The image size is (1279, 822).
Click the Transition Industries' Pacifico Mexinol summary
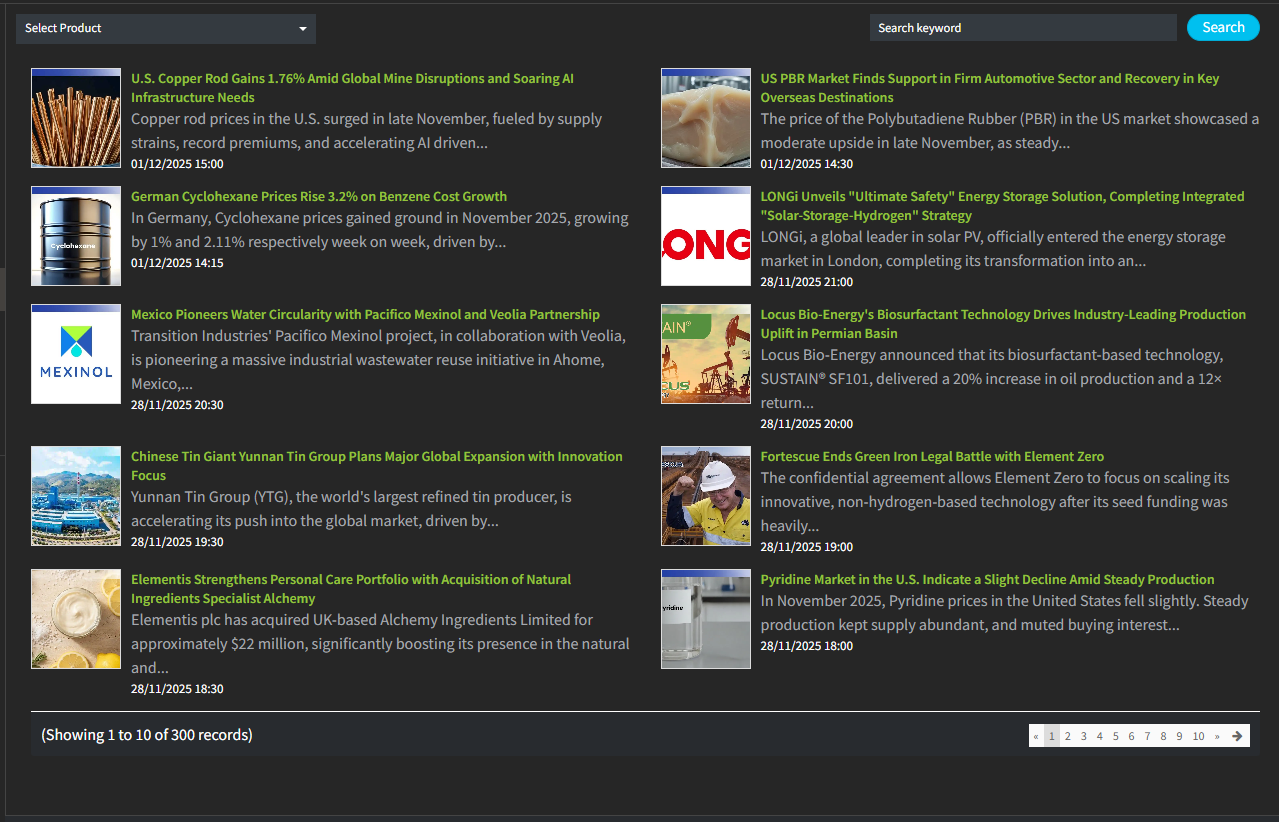(378, 359)
